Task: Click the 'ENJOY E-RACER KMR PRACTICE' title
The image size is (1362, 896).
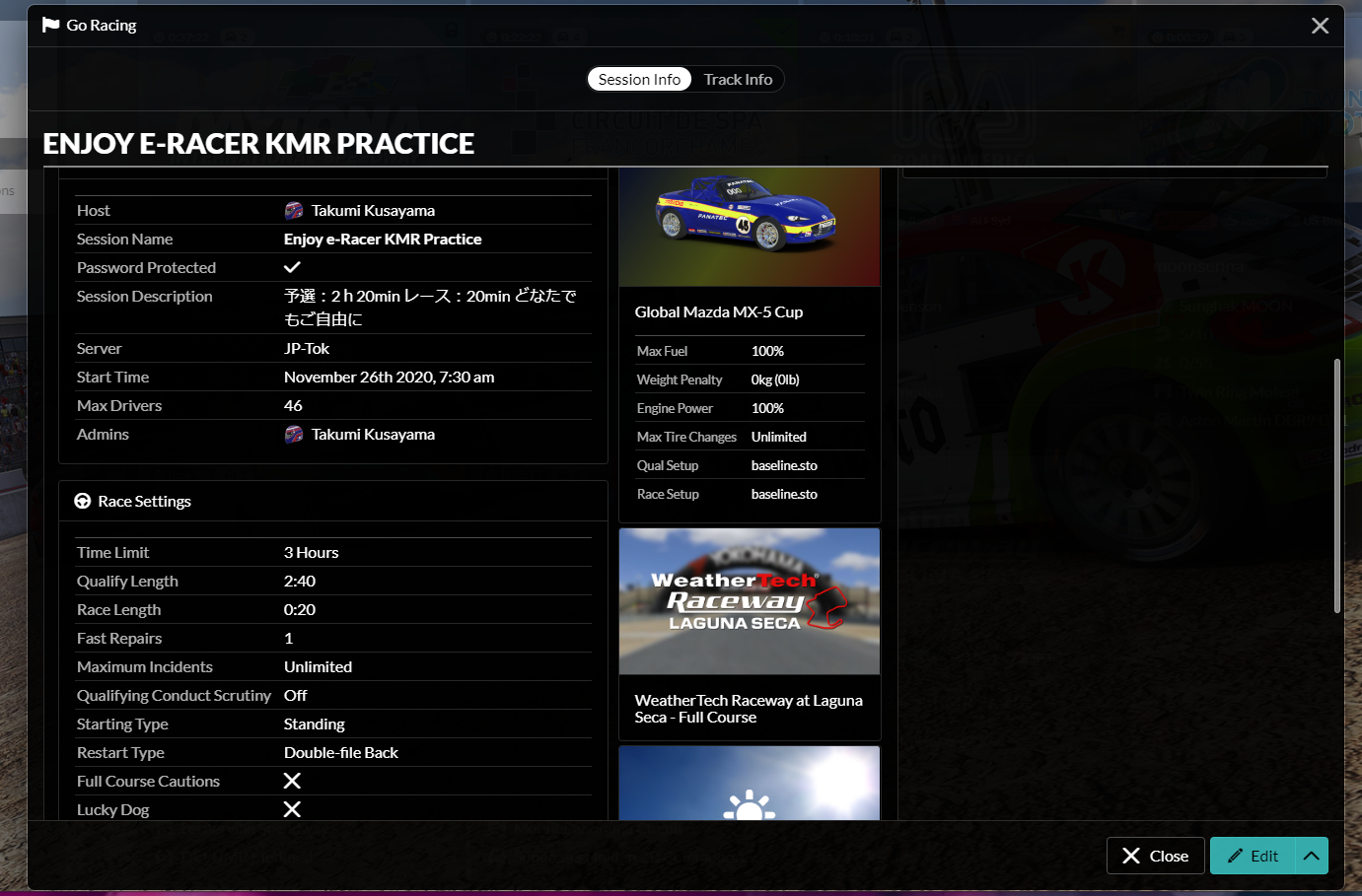Action: [258, 144]
